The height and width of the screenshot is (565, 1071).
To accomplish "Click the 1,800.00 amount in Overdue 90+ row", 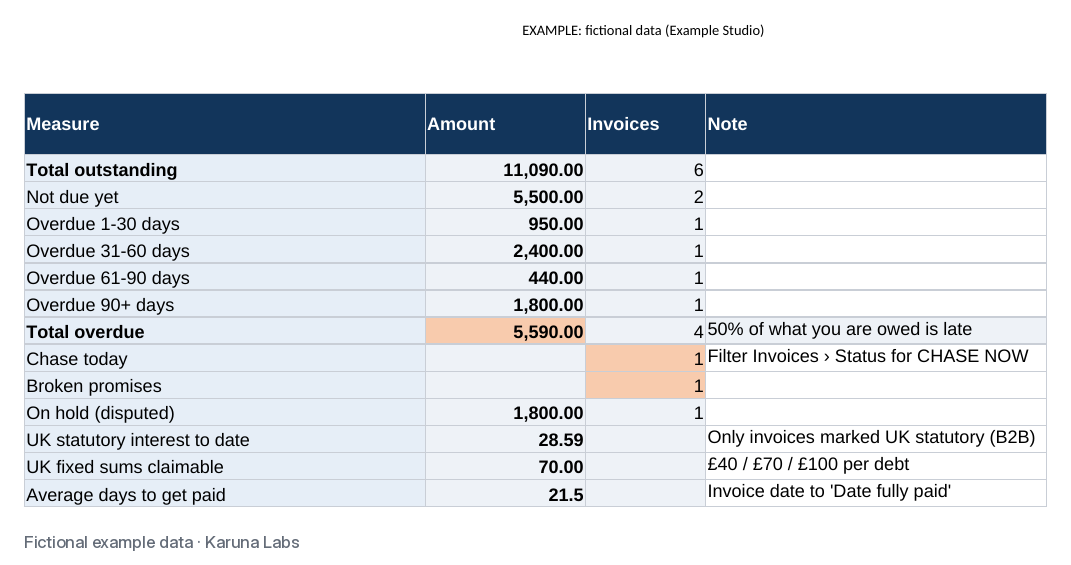I will tap(505, 304).
